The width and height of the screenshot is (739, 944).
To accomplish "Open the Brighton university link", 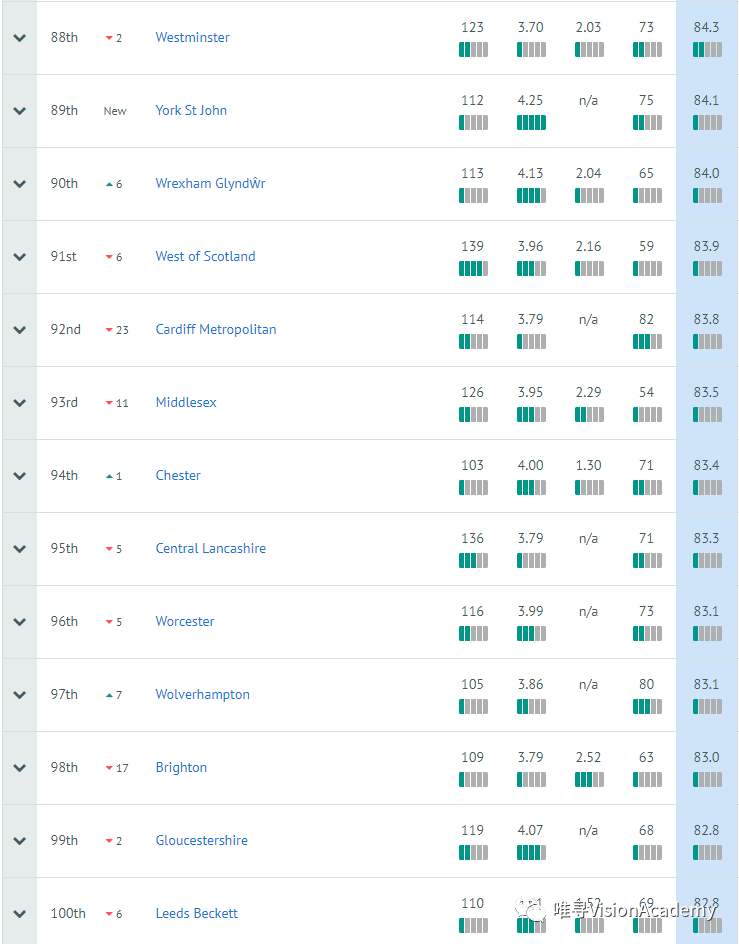I will pos(181,767).
